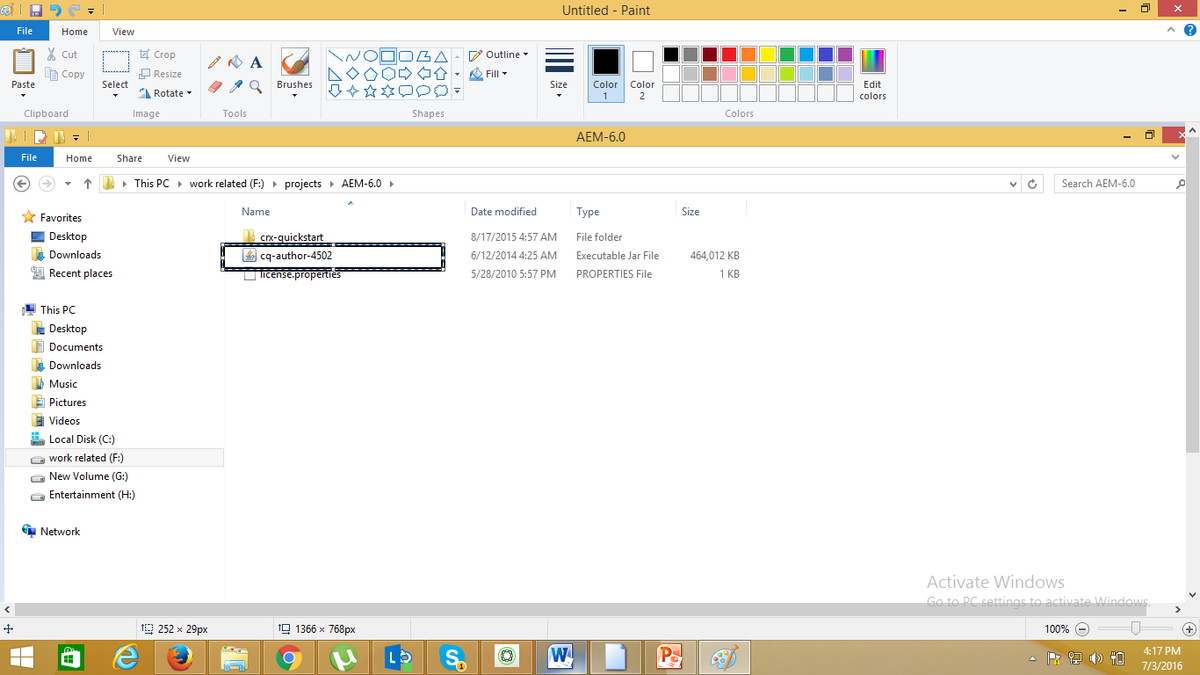
Task: Switch to Paint Home tab
Action: tap(74, 31)
